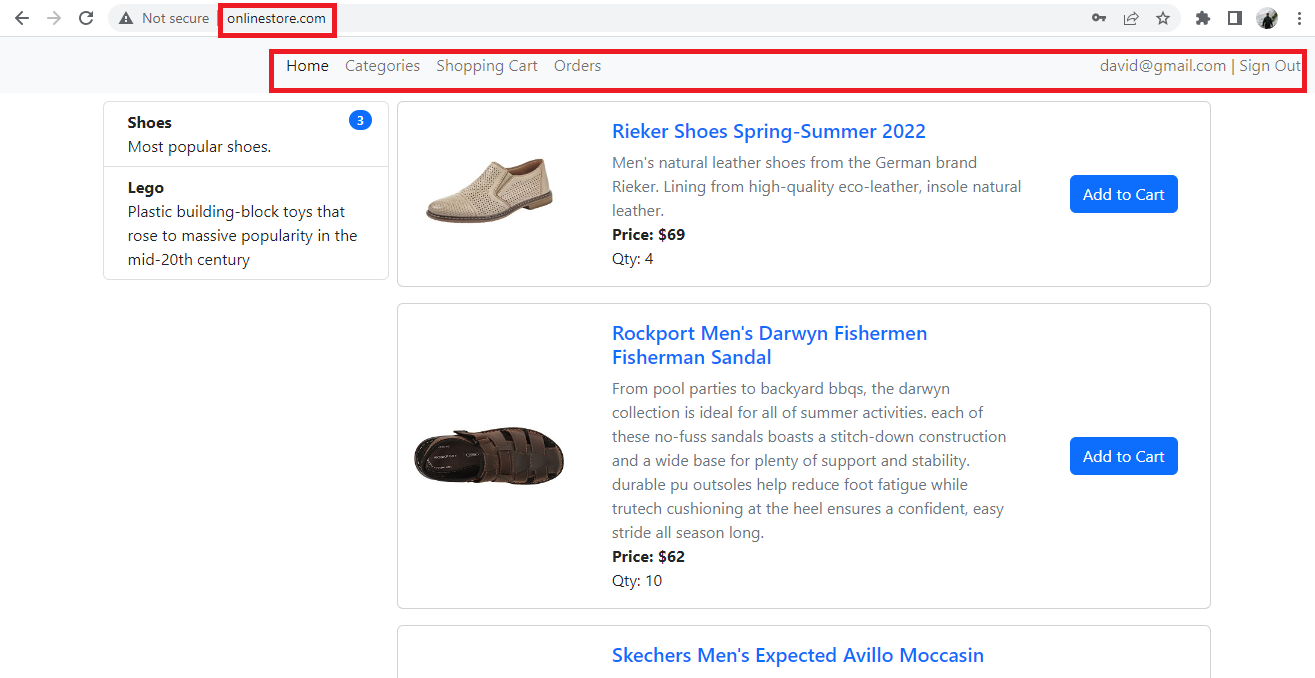Open Categories in the navigation bar
The height and width of the screenshot is (678, 1315).
pos(382,66)
